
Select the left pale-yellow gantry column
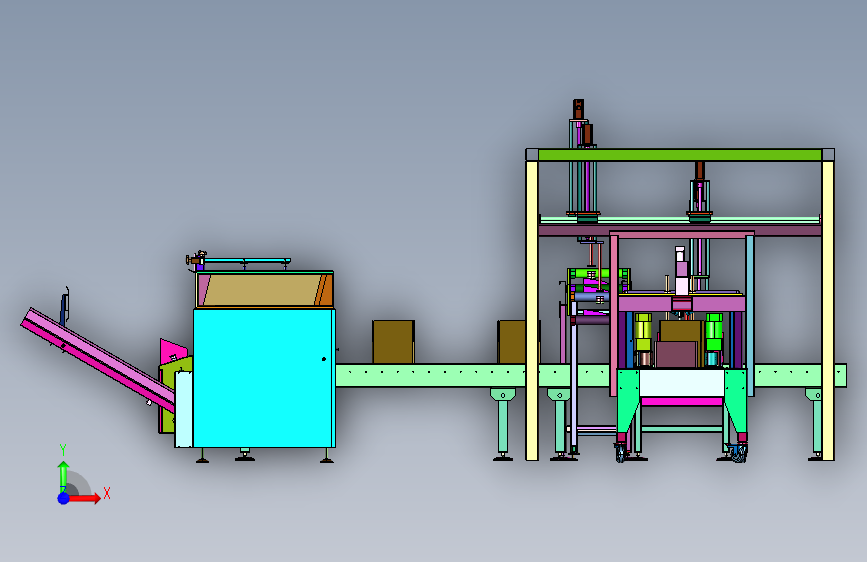[531, 310]
